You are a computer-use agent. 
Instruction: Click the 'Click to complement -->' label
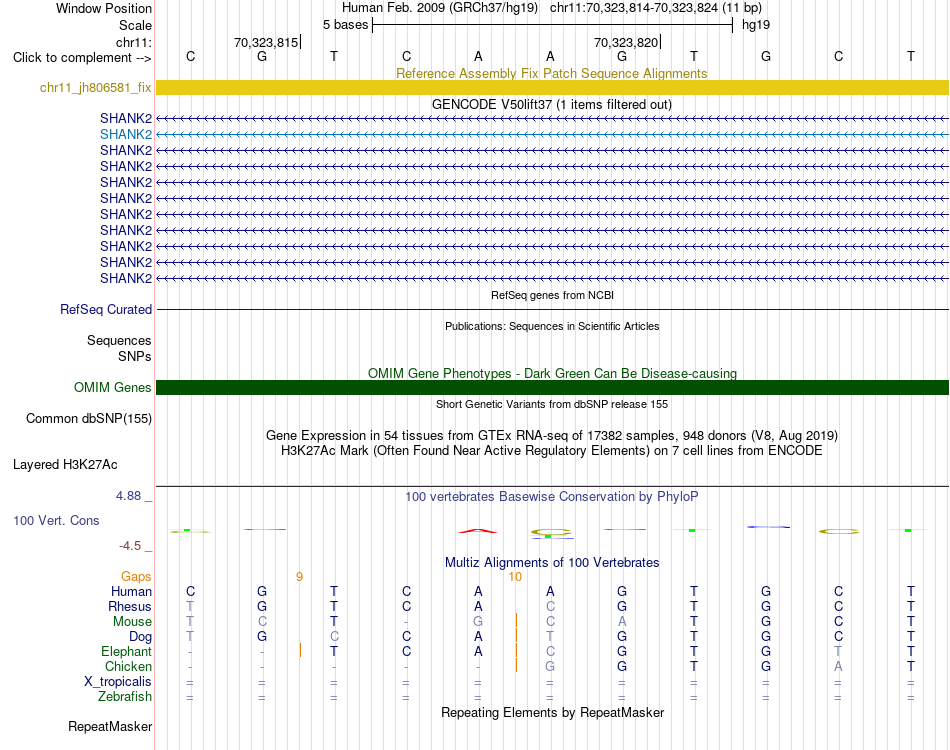click(82, 58)
